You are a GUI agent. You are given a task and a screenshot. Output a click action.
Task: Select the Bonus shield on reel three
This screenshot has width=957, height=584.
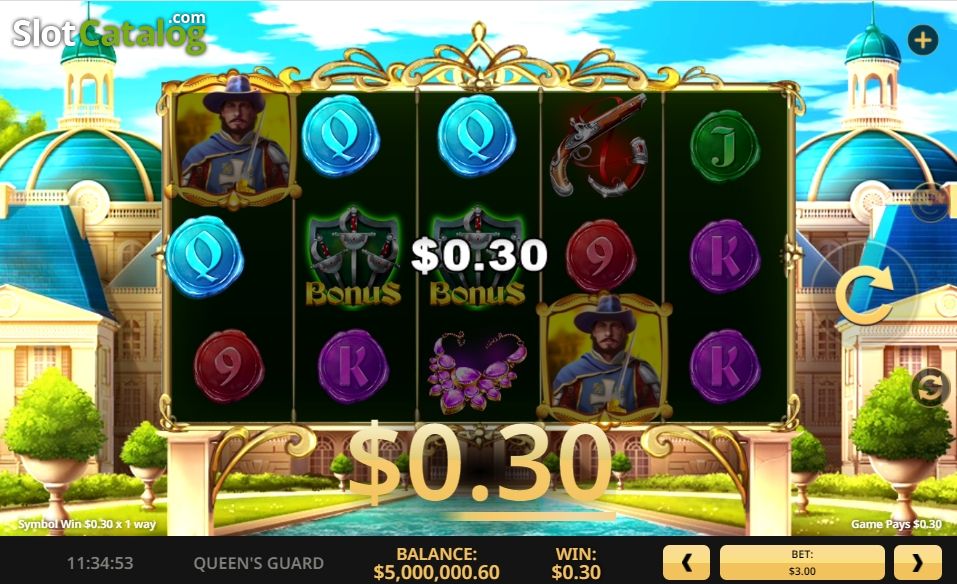(x=477, y=257)
